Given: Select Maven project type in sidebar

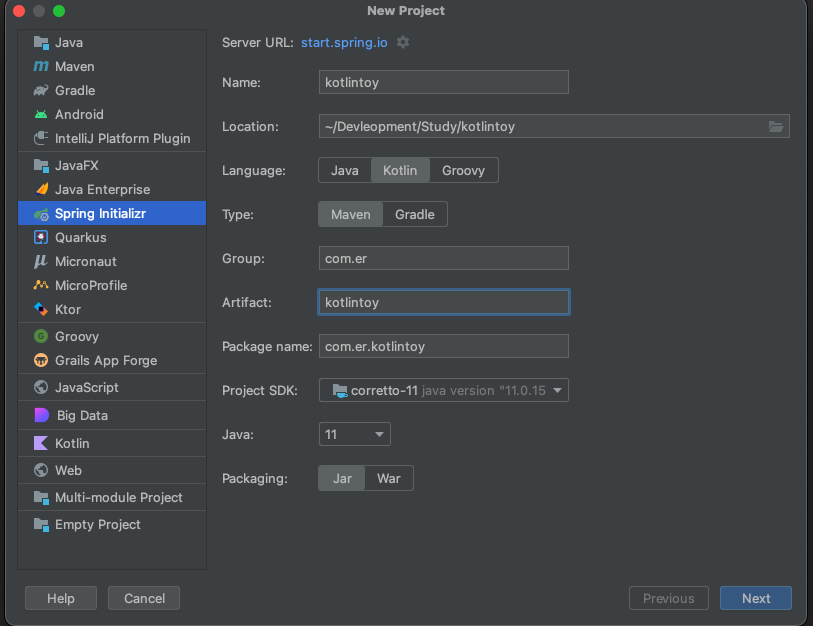Looking at the screenshot, I should 112,66.
